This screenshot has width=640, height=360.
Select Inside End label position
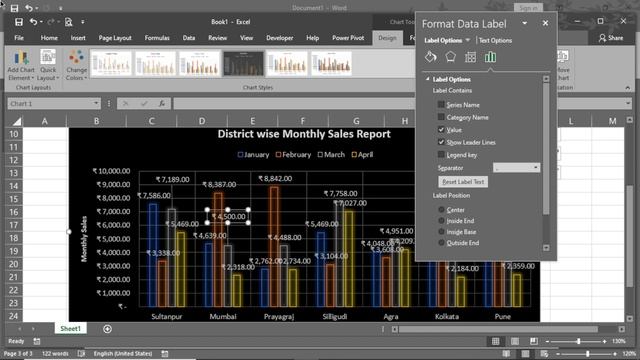click(x=441, y=220)
